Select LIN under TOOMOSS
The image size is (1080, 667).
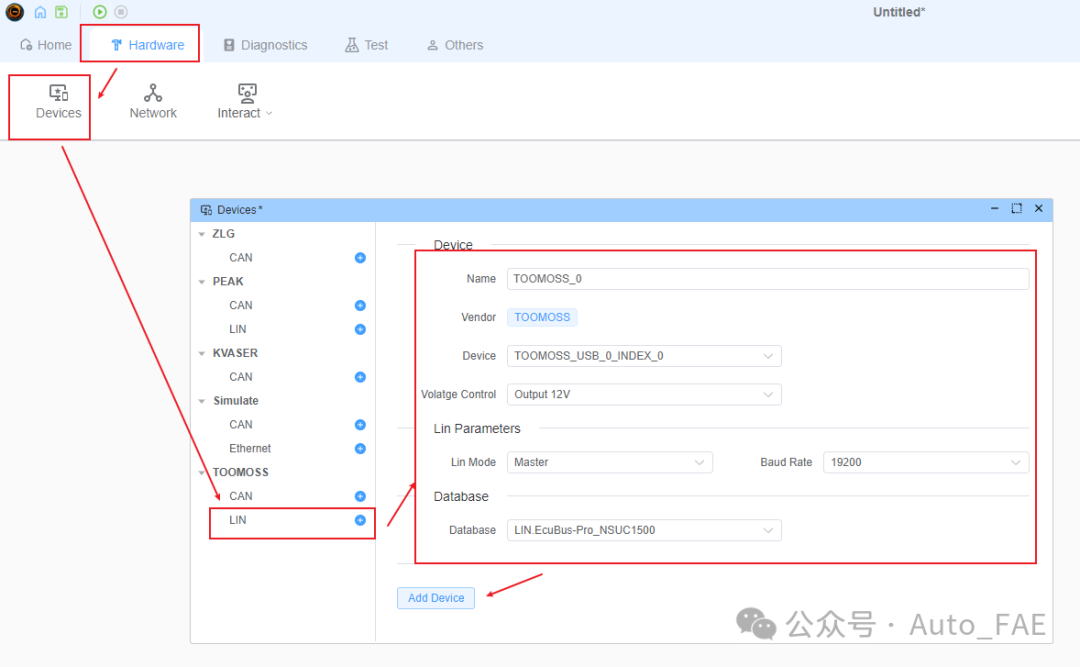pos(238,520)
